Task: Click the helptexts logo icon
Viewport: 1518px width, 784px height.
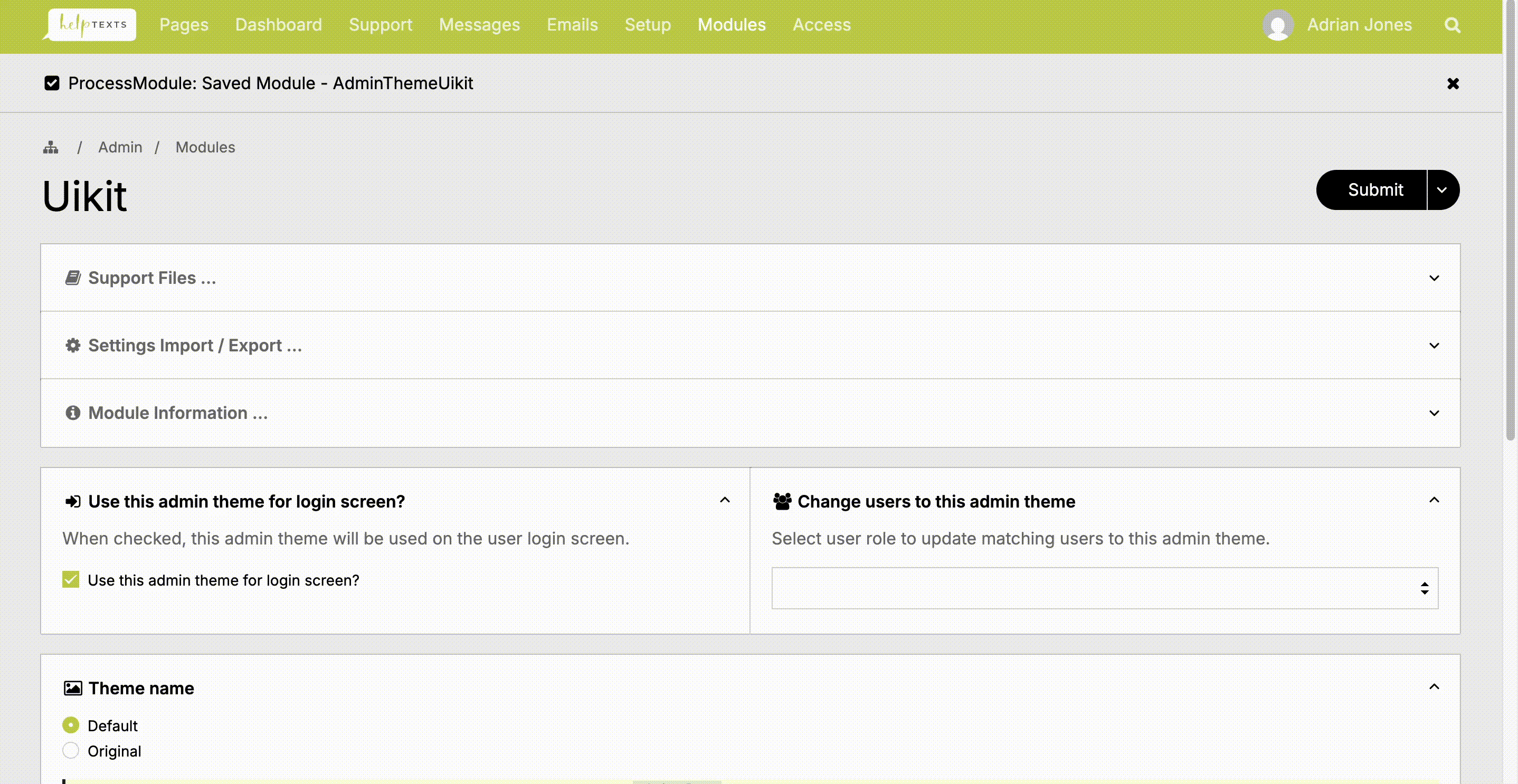Action: point(92,25)
